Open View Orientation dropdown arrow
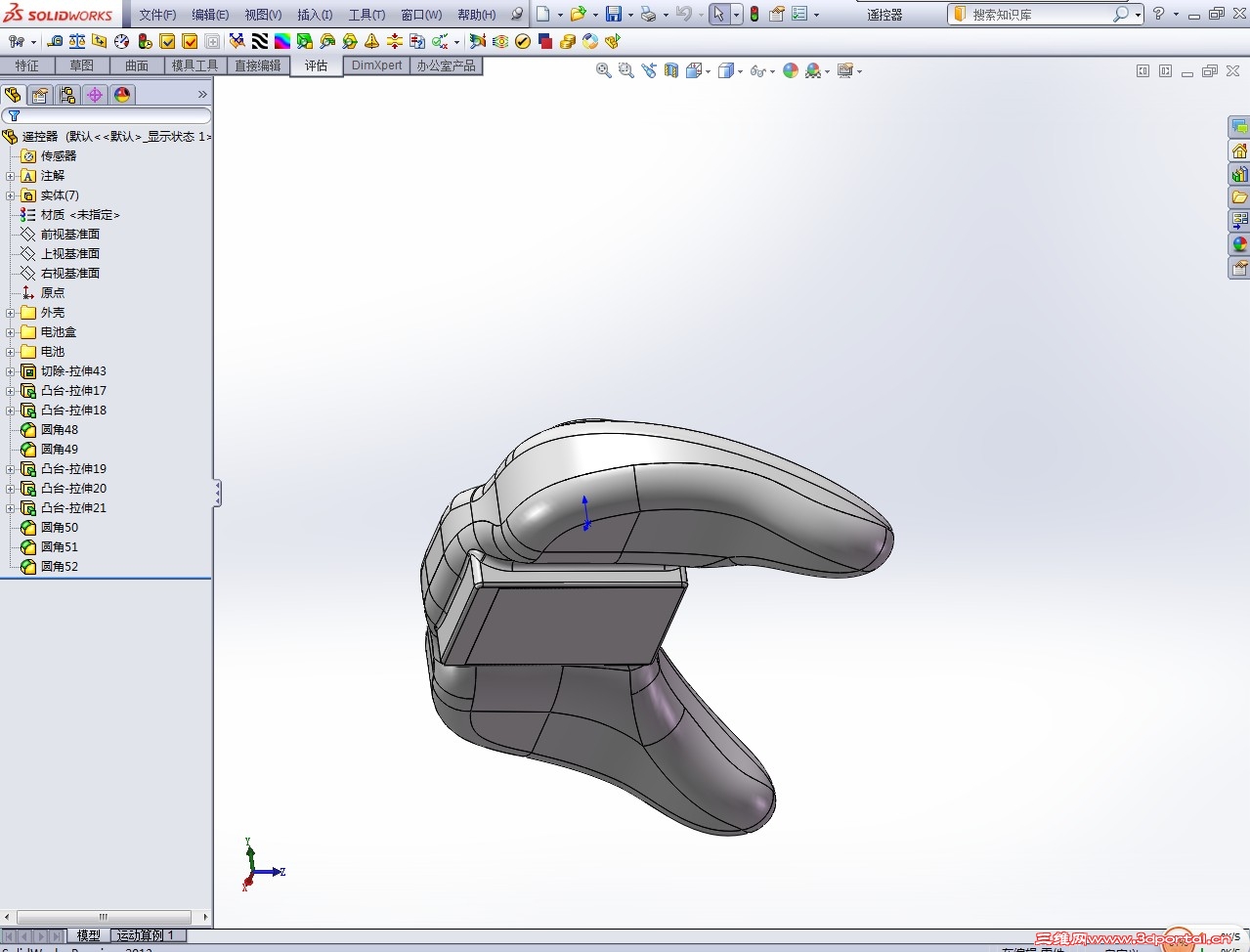The image size is (1250, 952). pyautogui.click(x=708, y=71)
